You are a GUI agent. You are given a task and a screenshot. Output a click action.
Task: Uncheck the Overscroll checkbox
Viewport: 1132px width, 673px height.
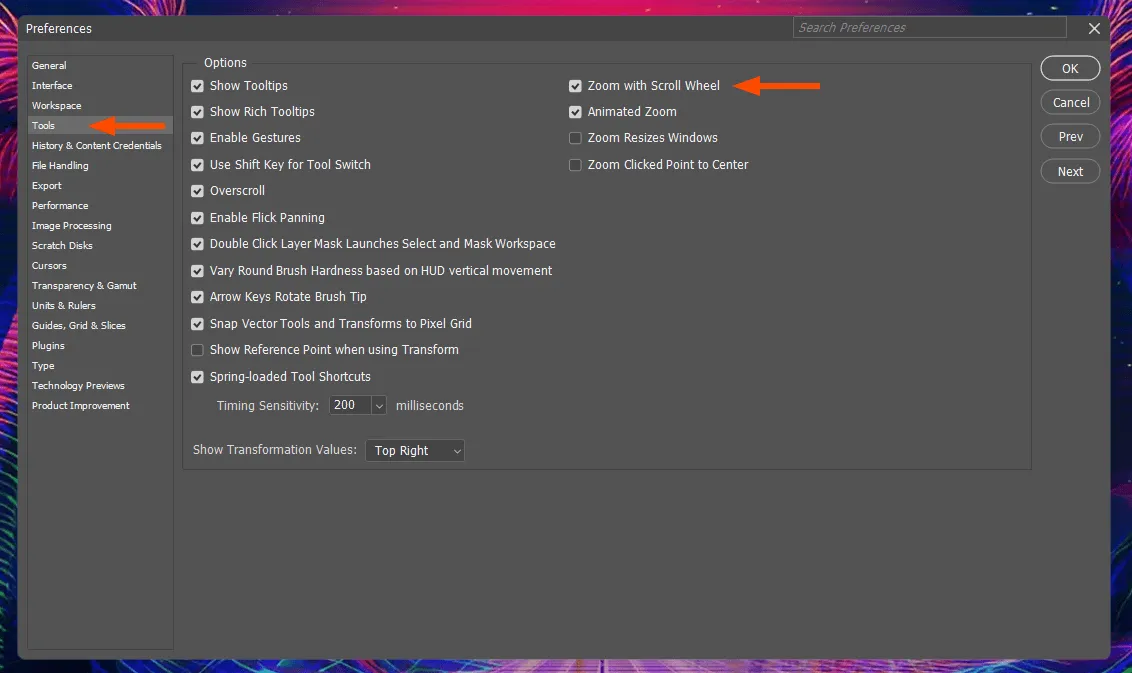pyautogui.click(x=197, y=191)
